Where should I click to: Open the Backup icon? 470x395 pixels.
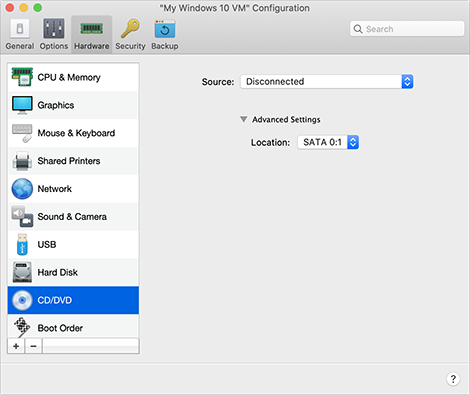click(x=165, y=29)
